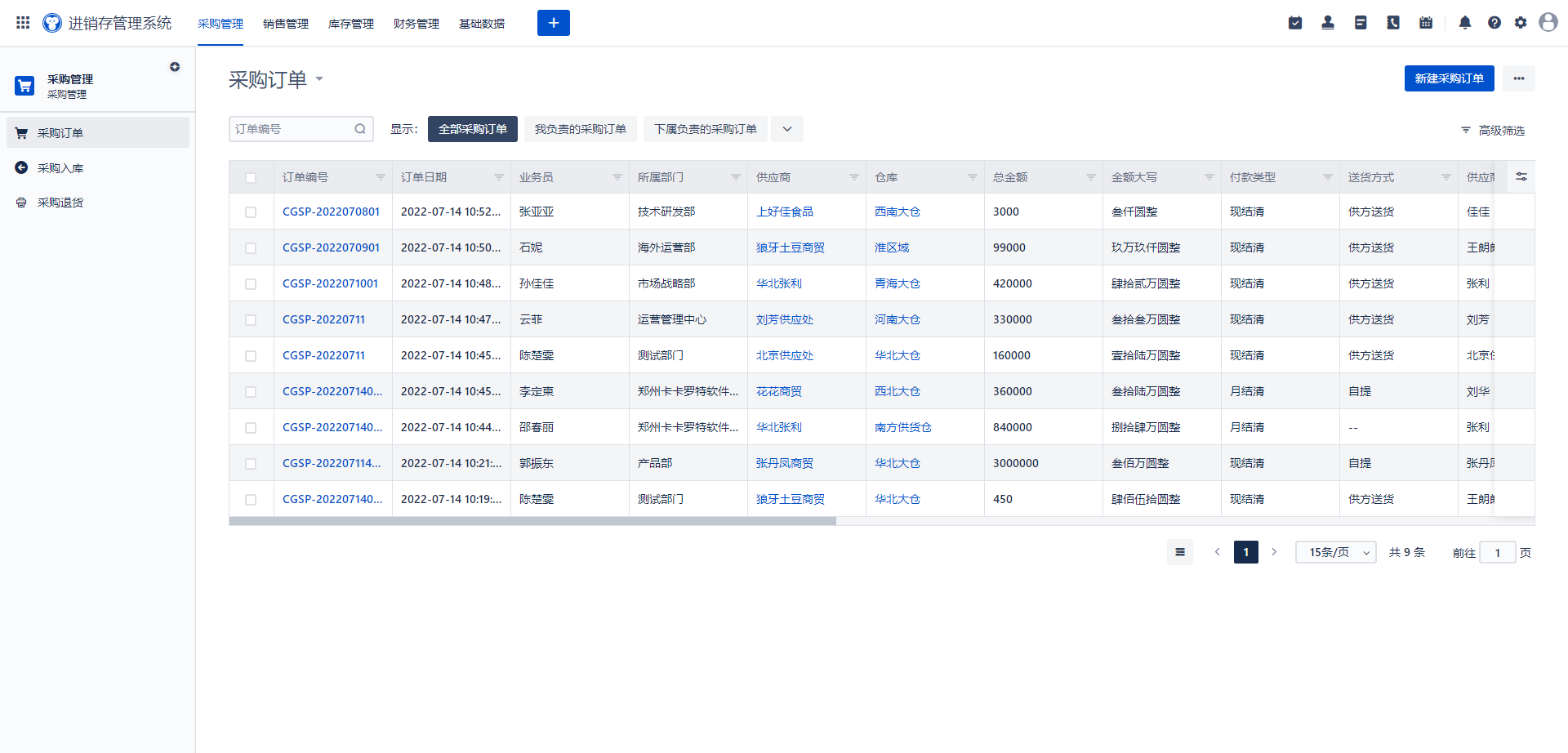Open 采购入库 in the sidebar

60,168
